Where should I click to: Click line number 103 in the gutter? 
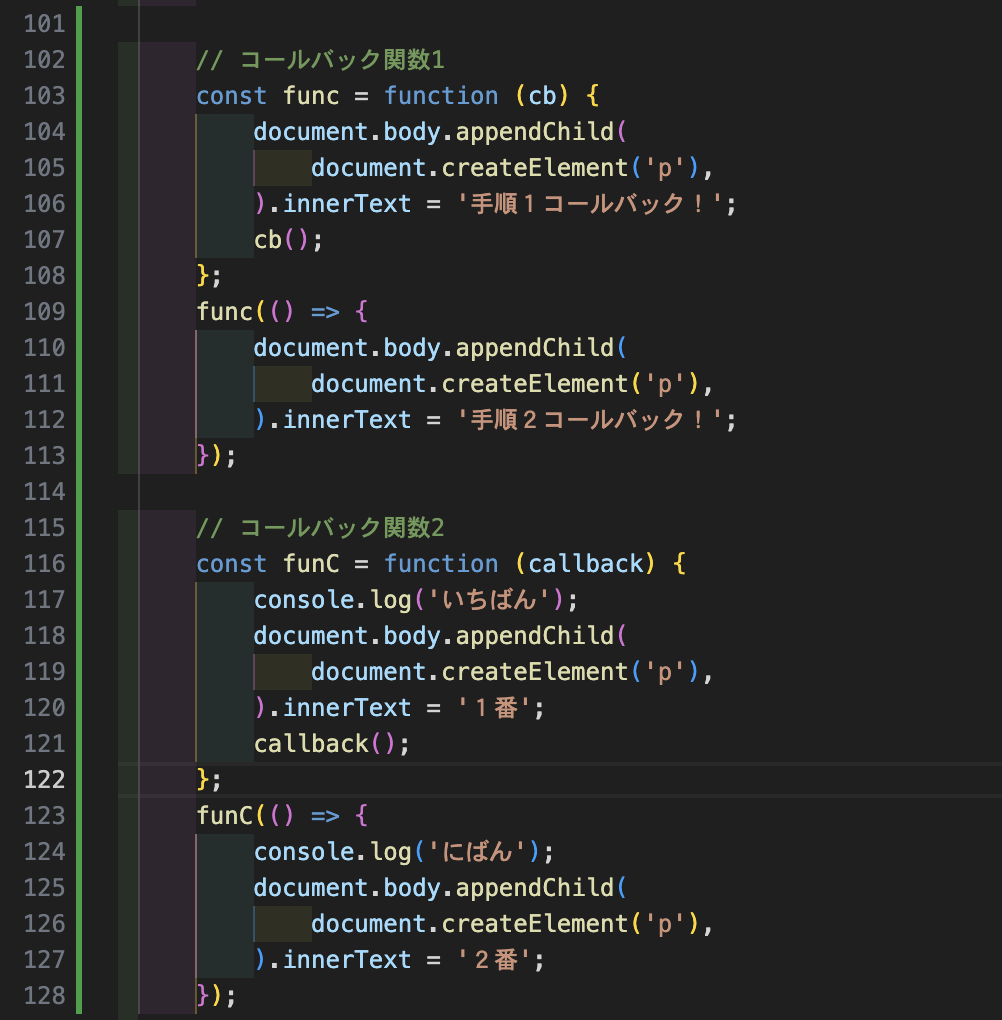pyautogui.click(x=45, y=96)
